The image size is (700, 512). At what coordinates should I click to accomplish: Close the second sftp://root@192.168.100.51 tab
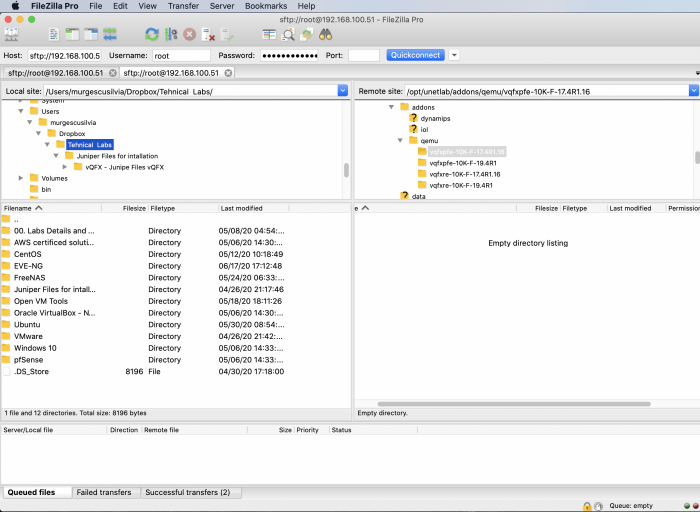pos(228,73)
